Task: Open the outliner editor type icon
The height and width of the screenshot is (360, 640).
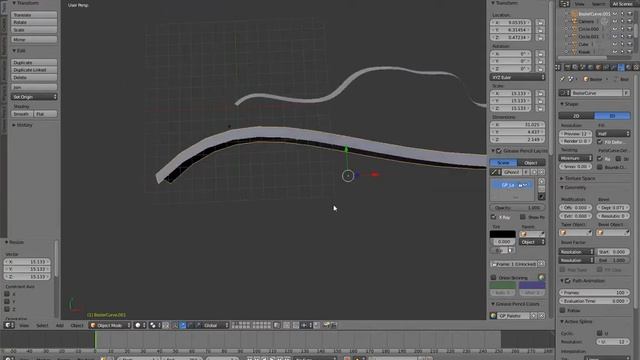Action: (x=564, y=4)
